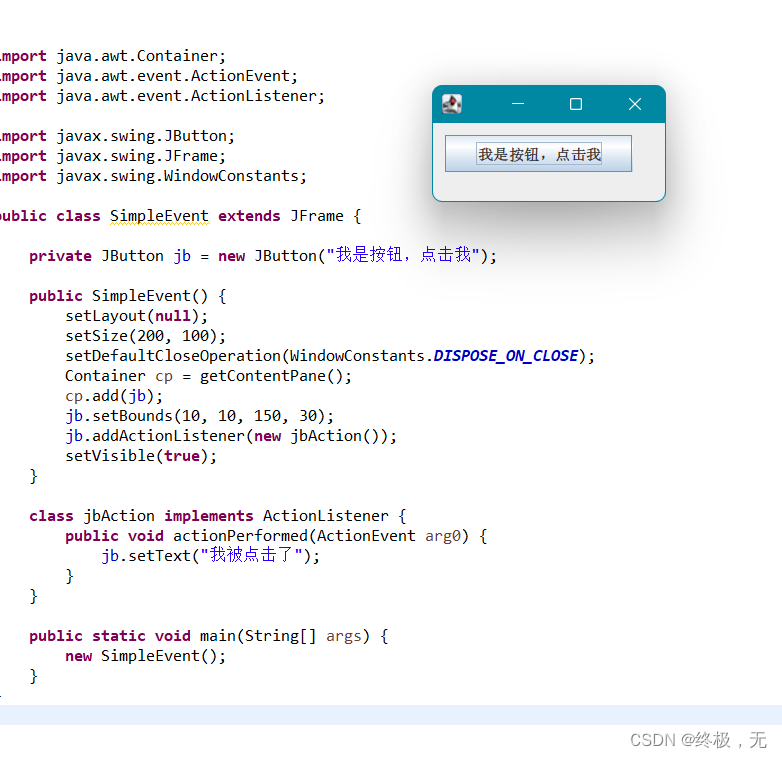This screenshot has width=782, height=758.
Task: Click the SimpleEvent class name in declaration
Action: [159, 216]
